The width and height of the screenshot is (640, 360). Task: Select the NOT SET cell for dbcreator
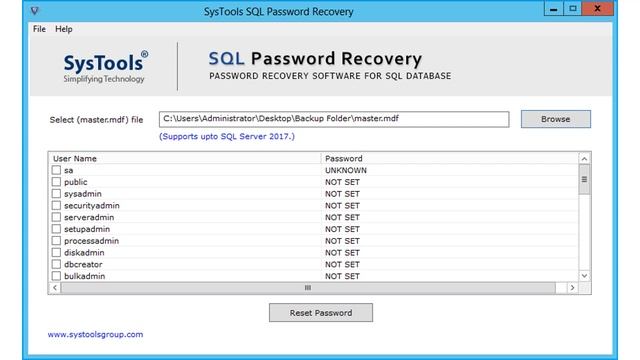pyautogui.click(x=342, y=264)
